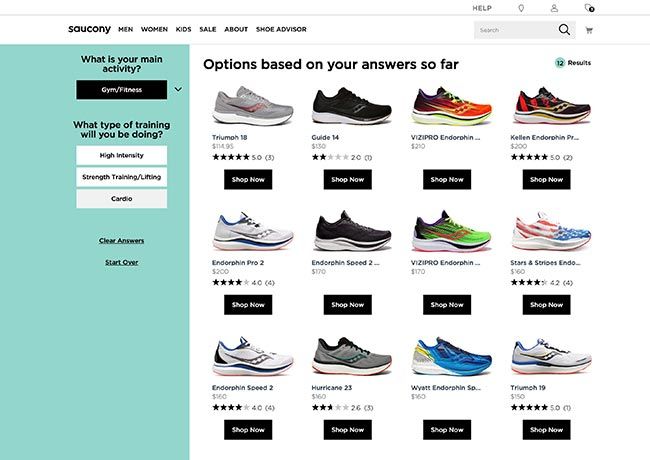This screenshot has width=650, height=460.
Task: Click Shop Now under Endorphin Pro 2
Action: 248,305
